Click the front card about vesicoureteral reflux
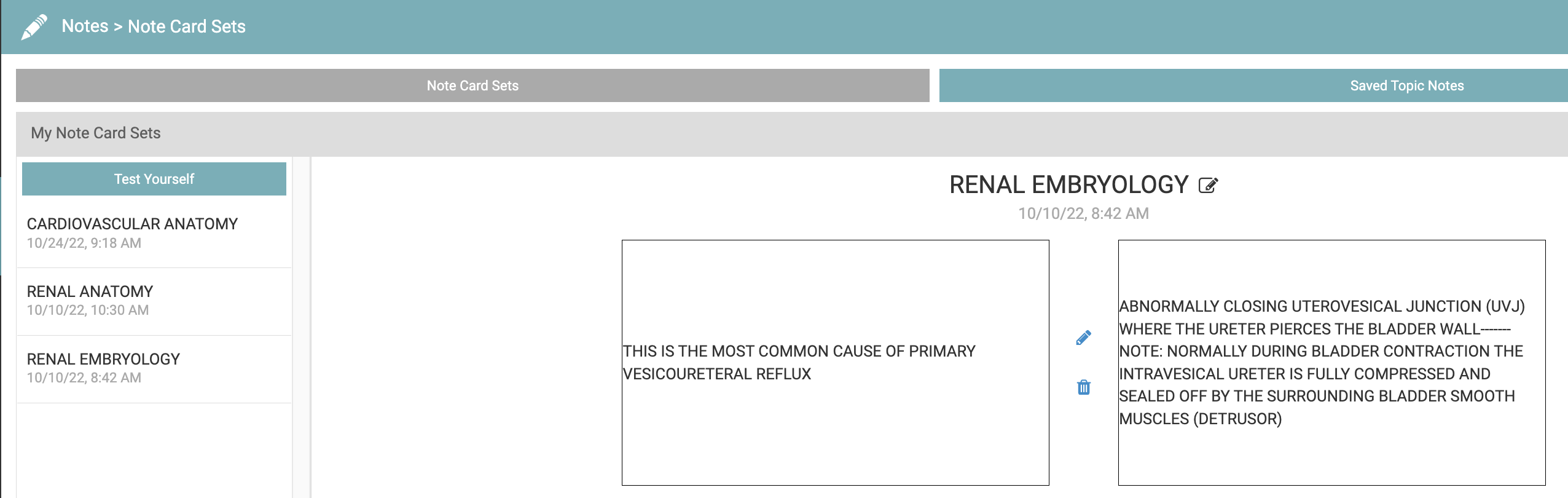 coord(836,363)
